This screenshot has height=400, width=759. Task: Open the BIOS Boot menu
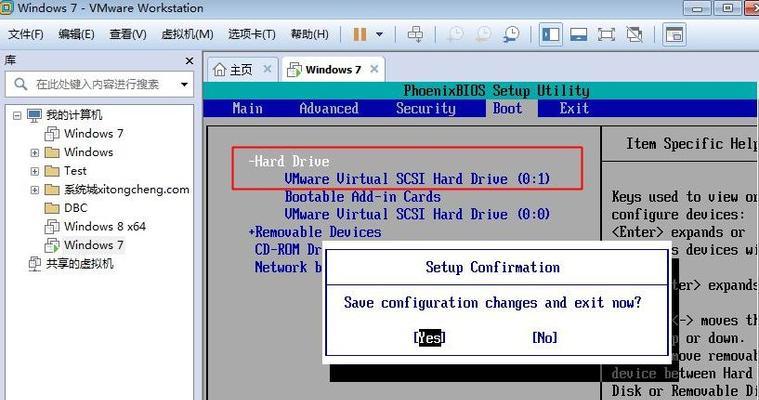pyautogui.click(x=507, y=108)
